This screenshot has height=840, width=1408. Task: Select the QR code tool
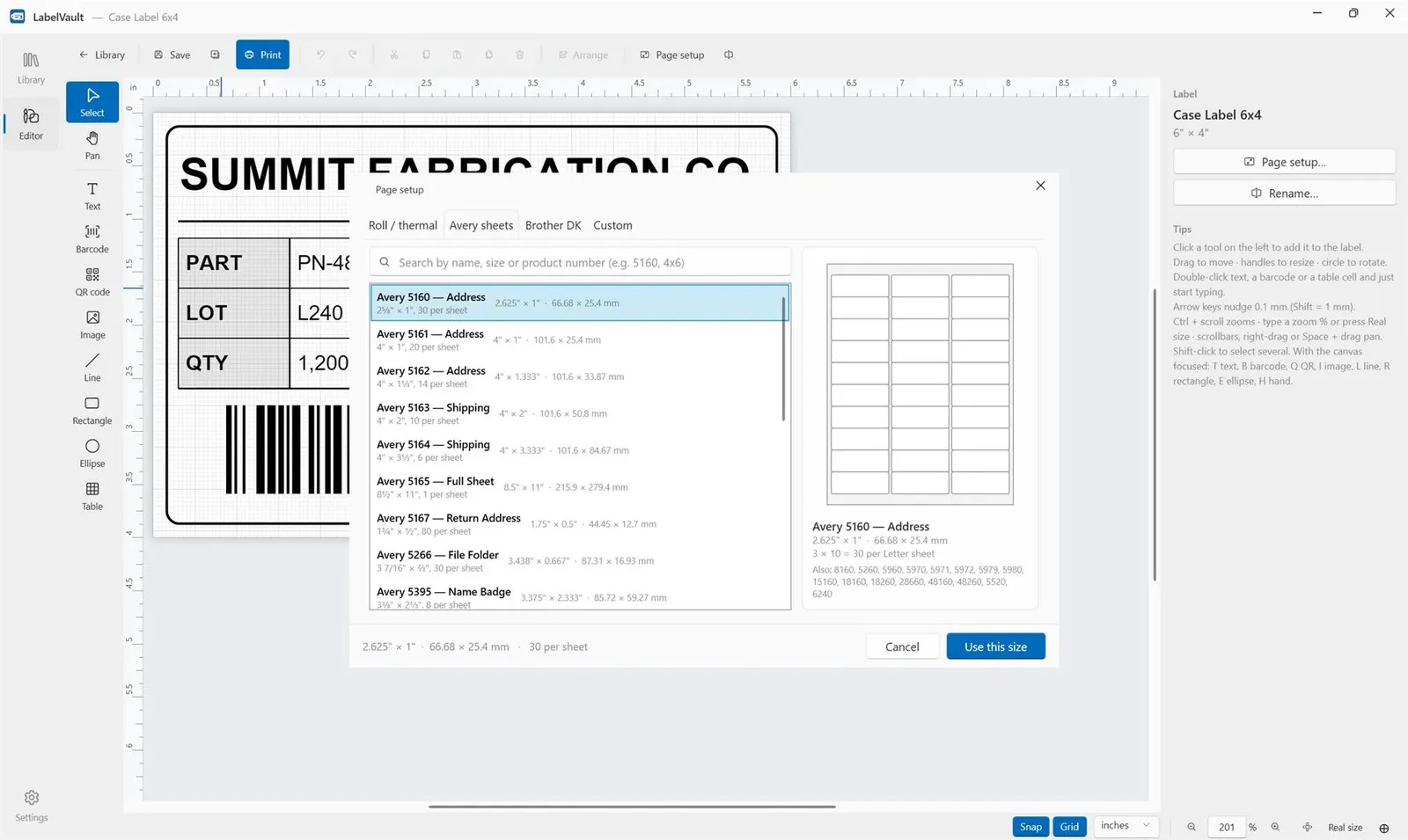click(92, 281)
